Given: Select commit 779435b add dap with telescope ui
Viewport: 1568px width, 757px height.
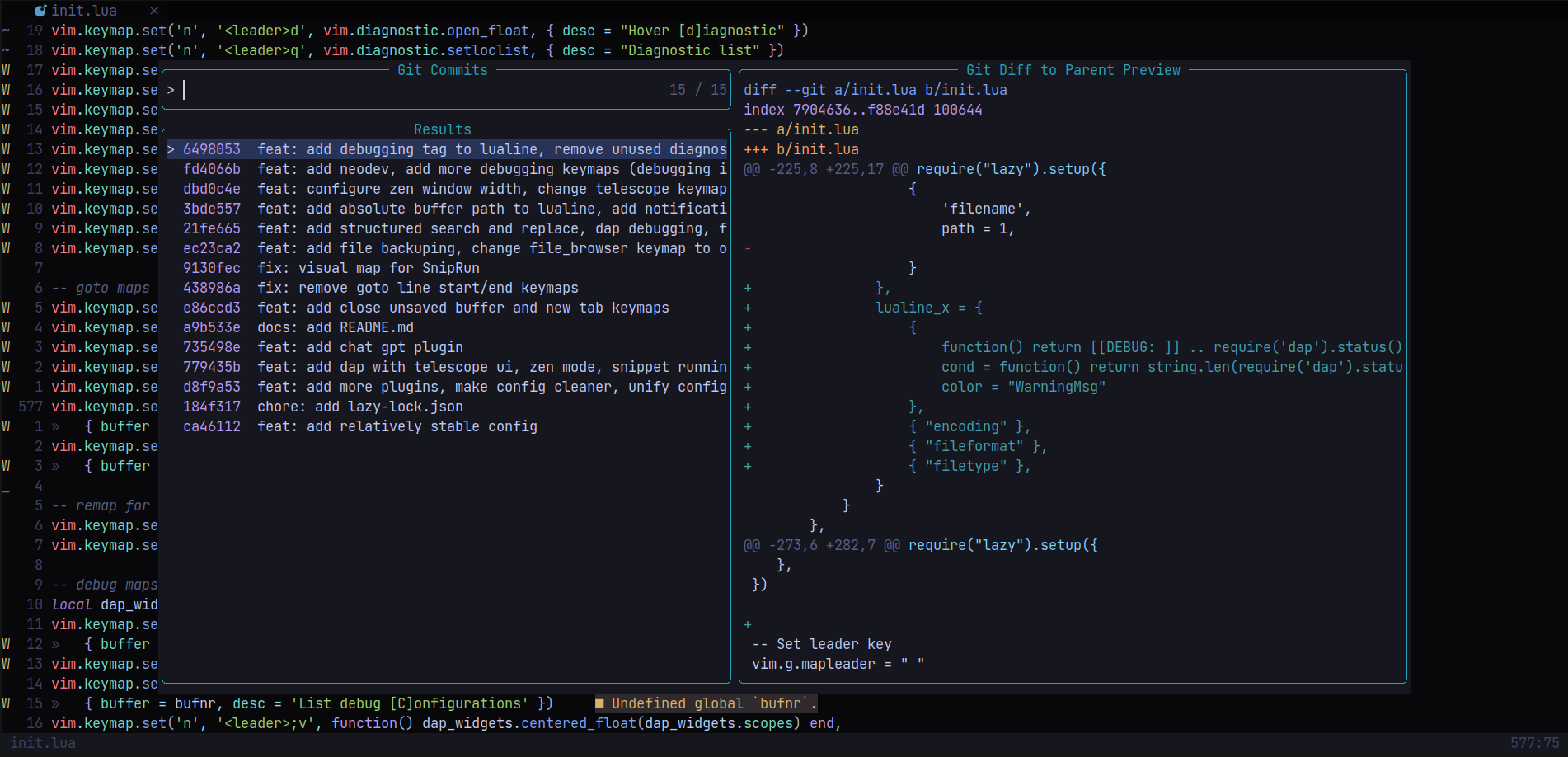Looking at the screenshot, I should coord(447,367).
